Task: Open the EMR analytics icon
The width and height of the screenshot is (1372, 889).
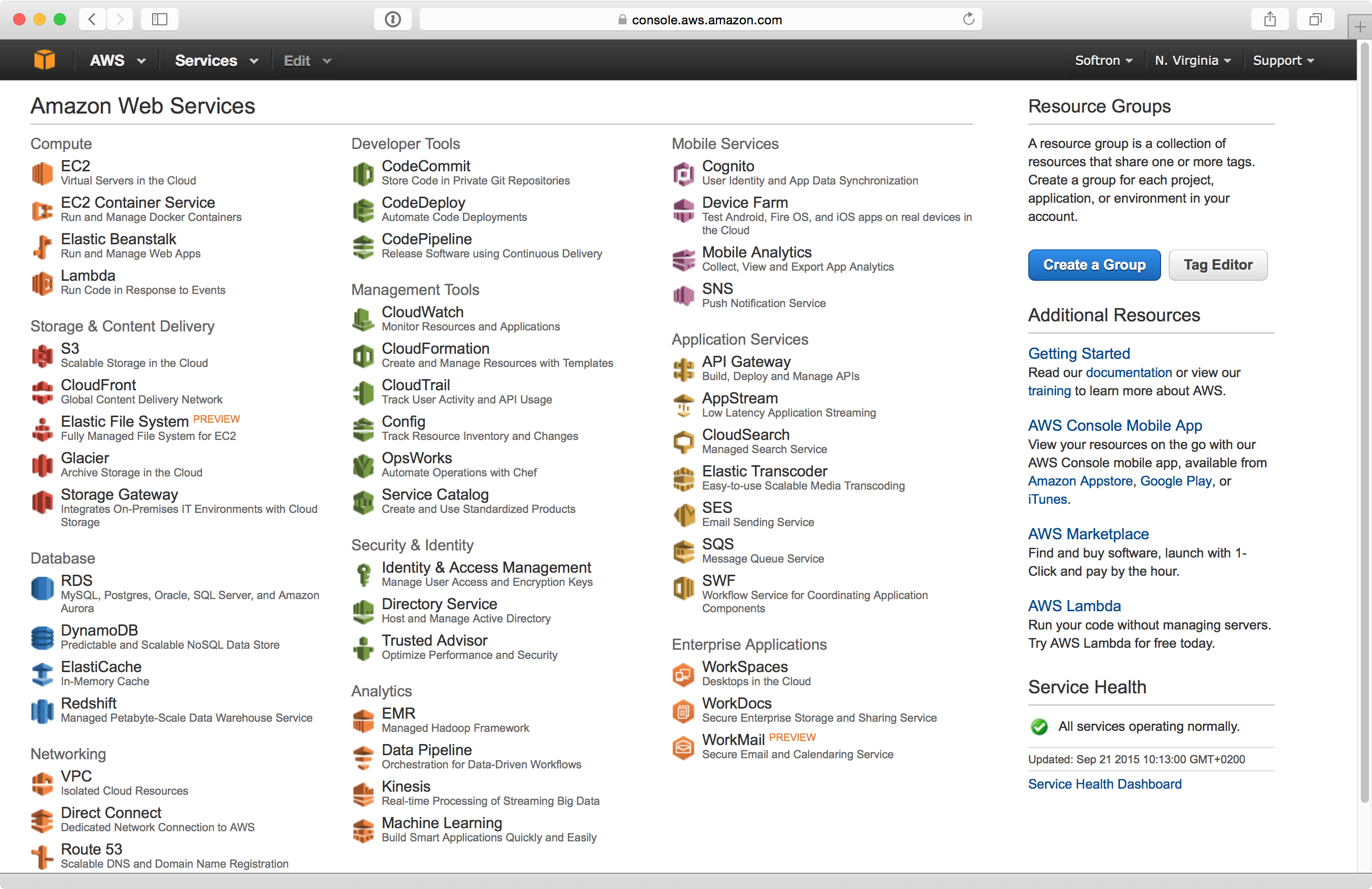Action: click(363, 721)
